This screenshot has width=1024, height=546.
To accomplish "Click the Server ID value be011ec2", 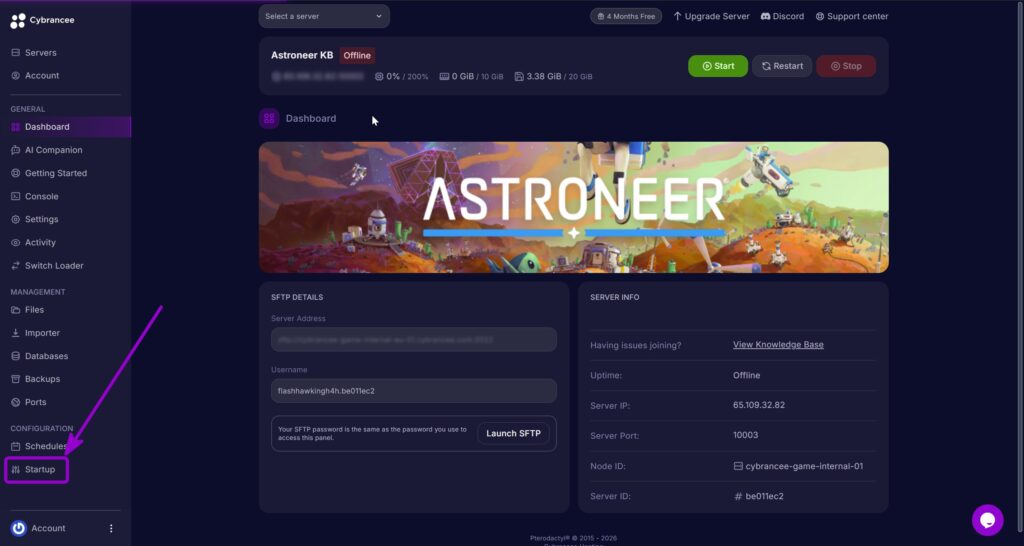I will pos(764,496).
